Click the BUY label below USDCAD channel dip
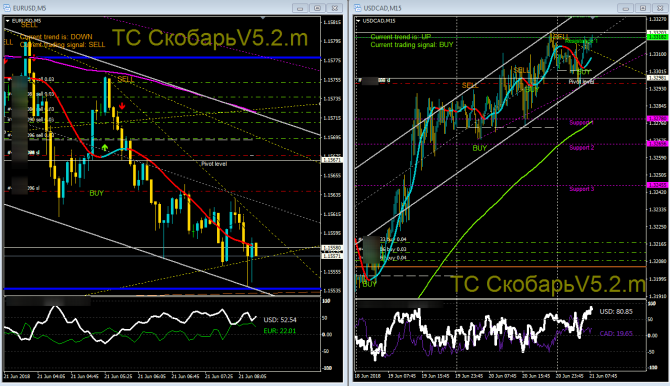 479,148
